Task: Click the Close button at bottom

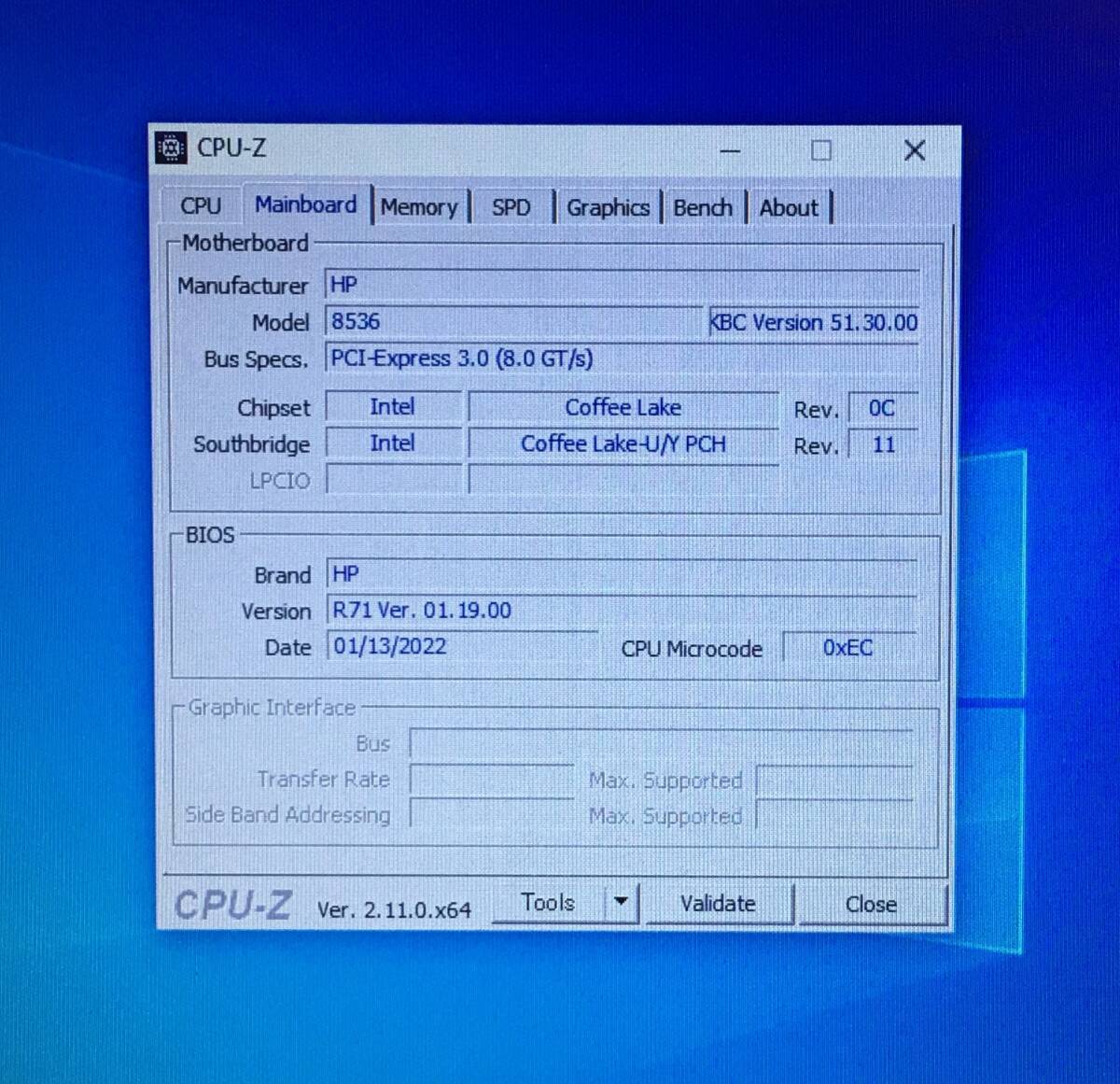Action: (x=871, y=904)
